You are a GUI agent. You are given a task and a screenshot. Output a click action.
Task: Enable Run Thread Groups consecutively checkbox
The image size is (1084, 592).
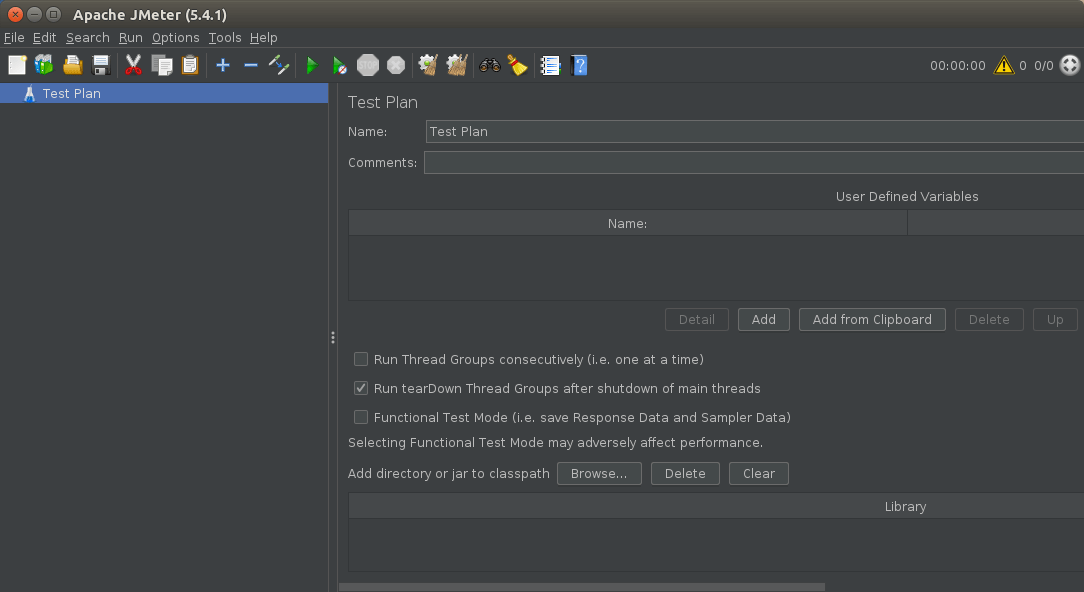click(361, 359)
